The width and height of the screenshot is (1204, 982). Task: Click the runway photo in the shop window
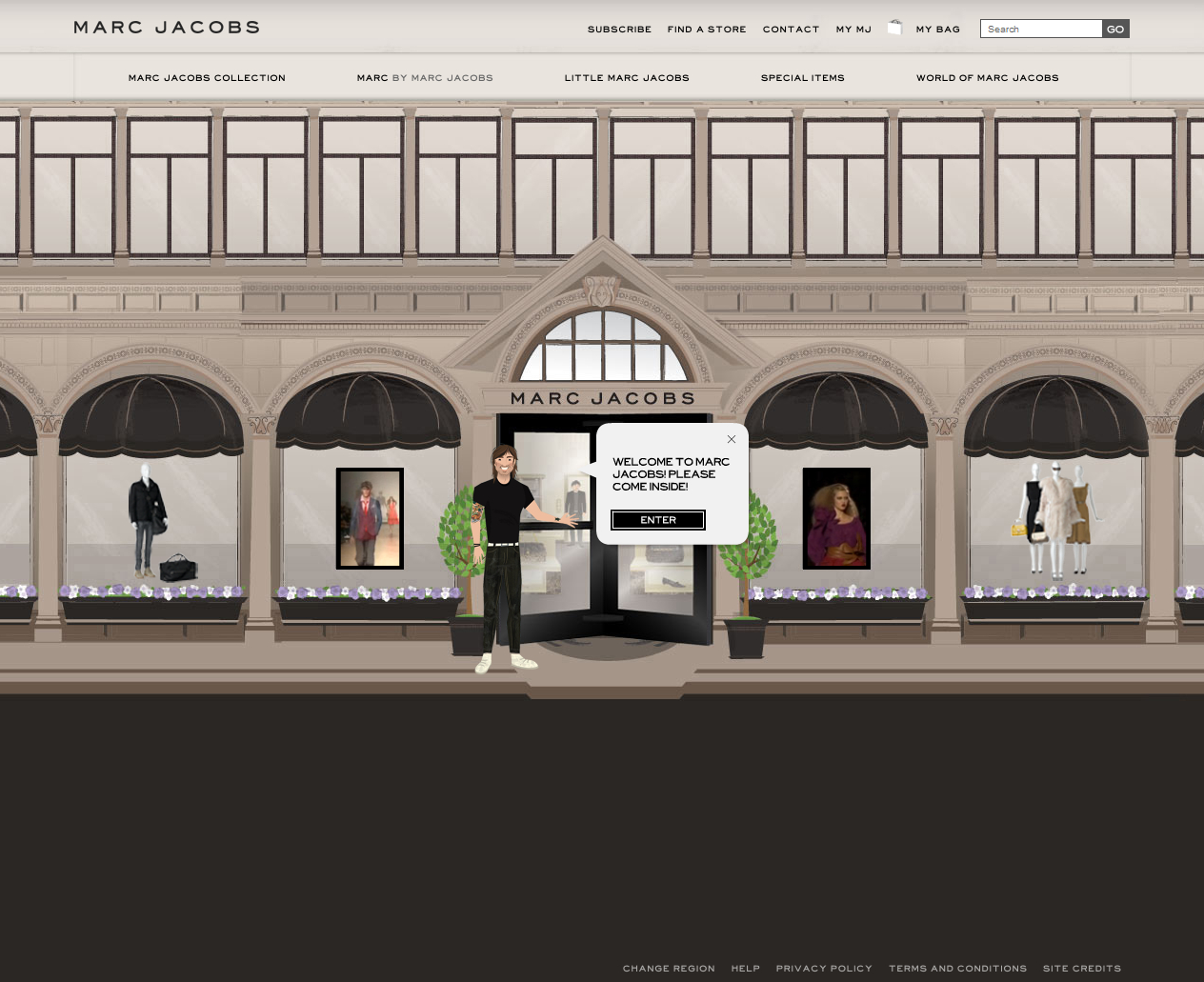(x=370, y=518)
